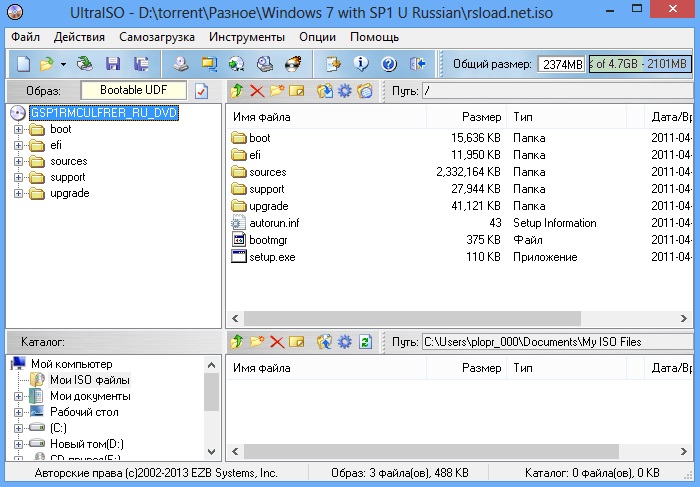The height and width of the screenshot is (487, 700).
Task: Click the red X delete icon in image pane
Action: [257, 91]
